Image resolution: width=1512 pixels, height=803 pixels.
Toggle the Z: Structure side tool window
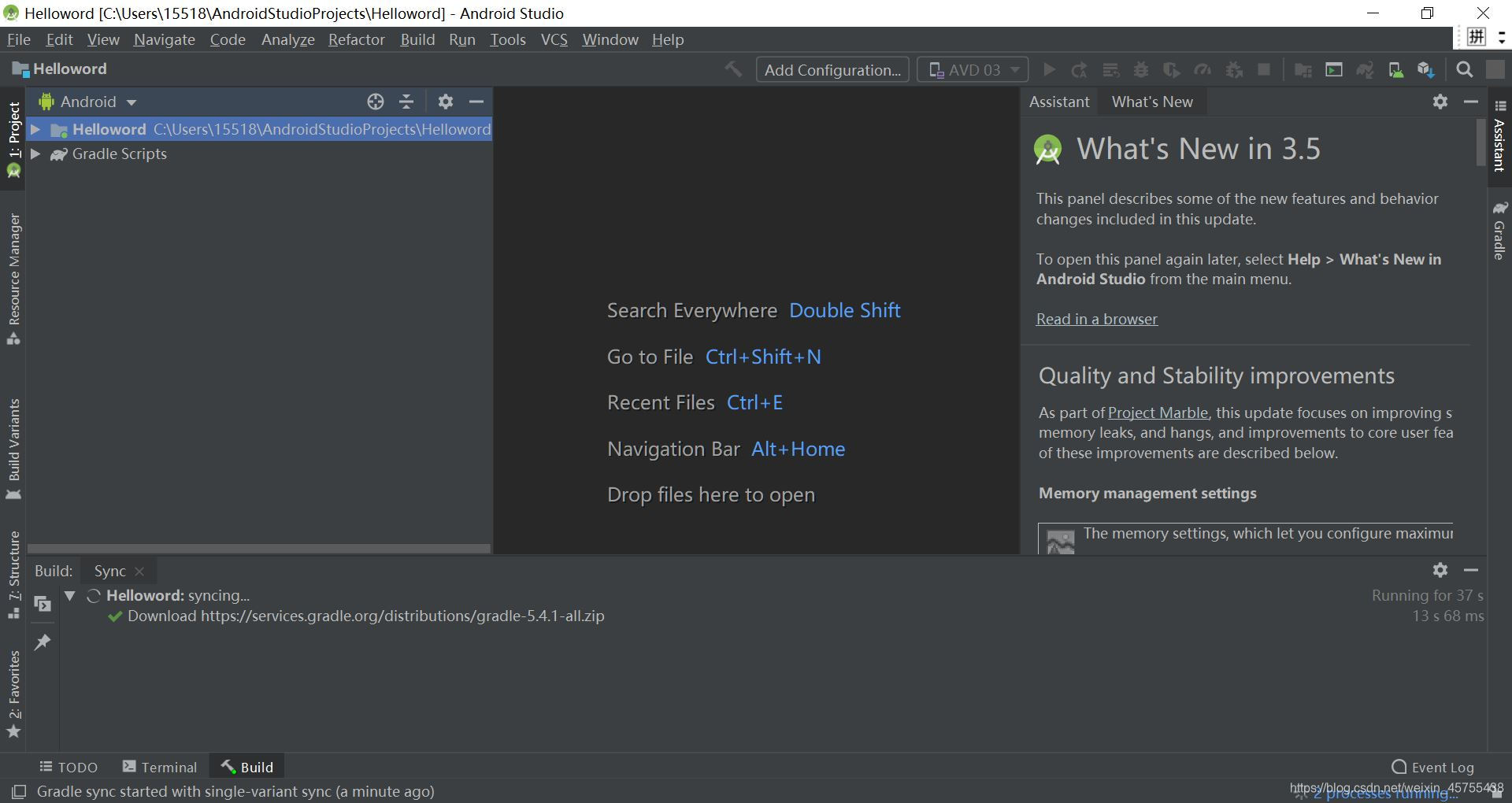13,575
